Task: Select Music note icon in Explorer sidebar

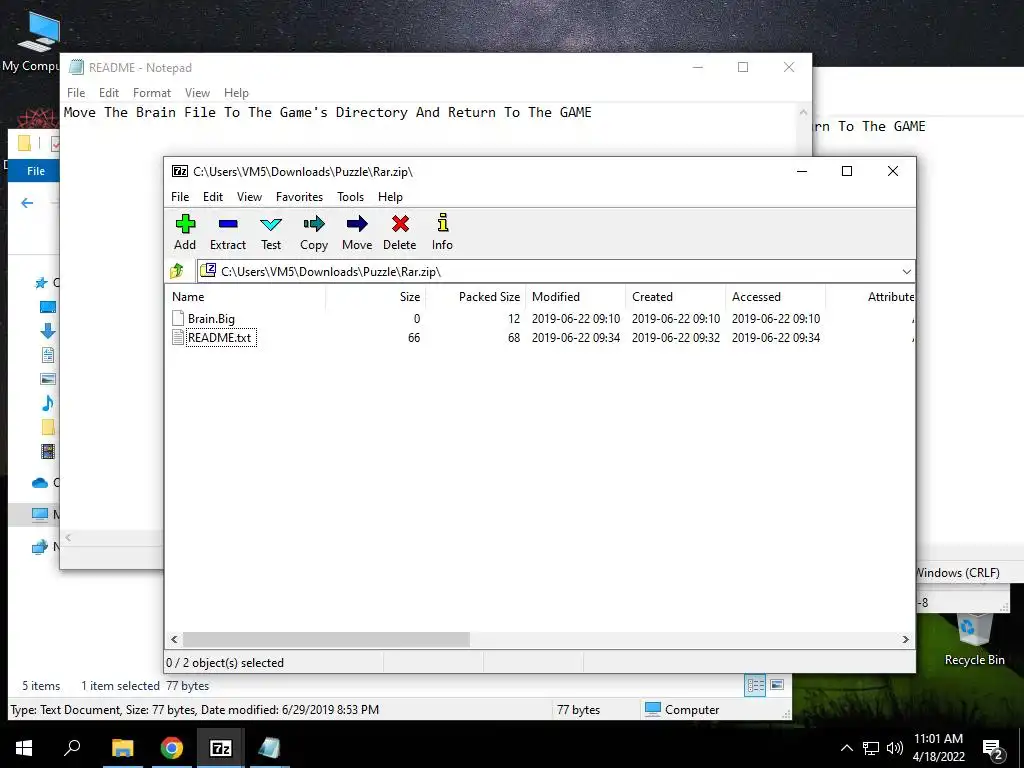Action: (48, 403)
